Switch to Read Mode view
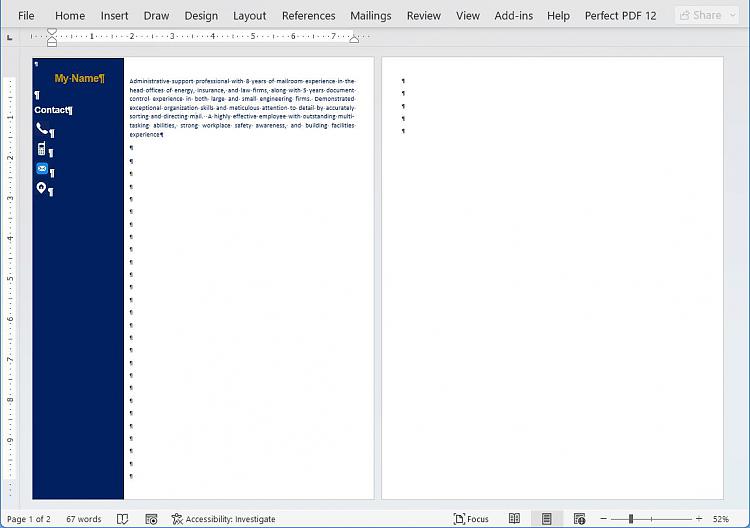The width and height of the screenshot is (750, 528). [514, 519]
